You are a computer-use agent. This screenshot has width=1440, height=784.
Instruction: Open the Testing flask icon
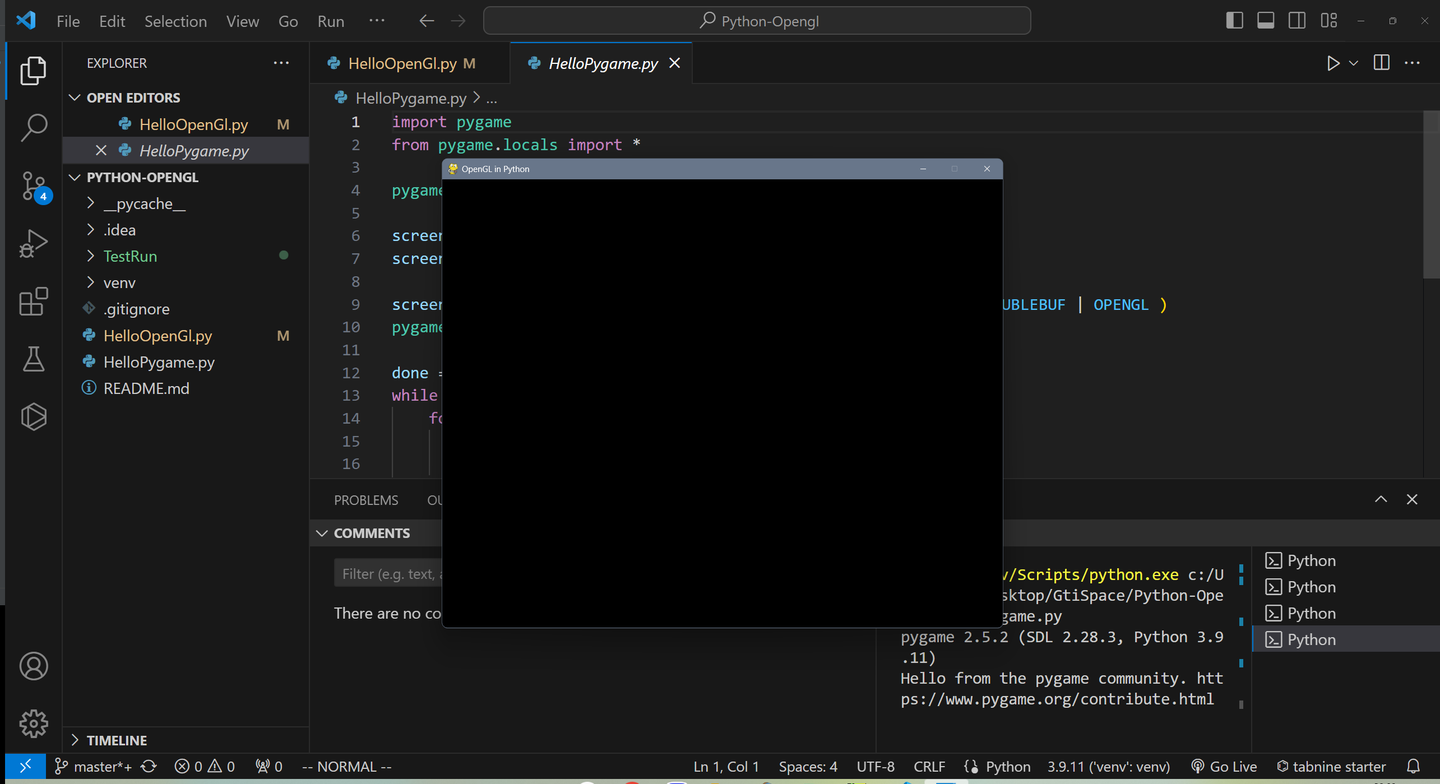tap(34, 359)
